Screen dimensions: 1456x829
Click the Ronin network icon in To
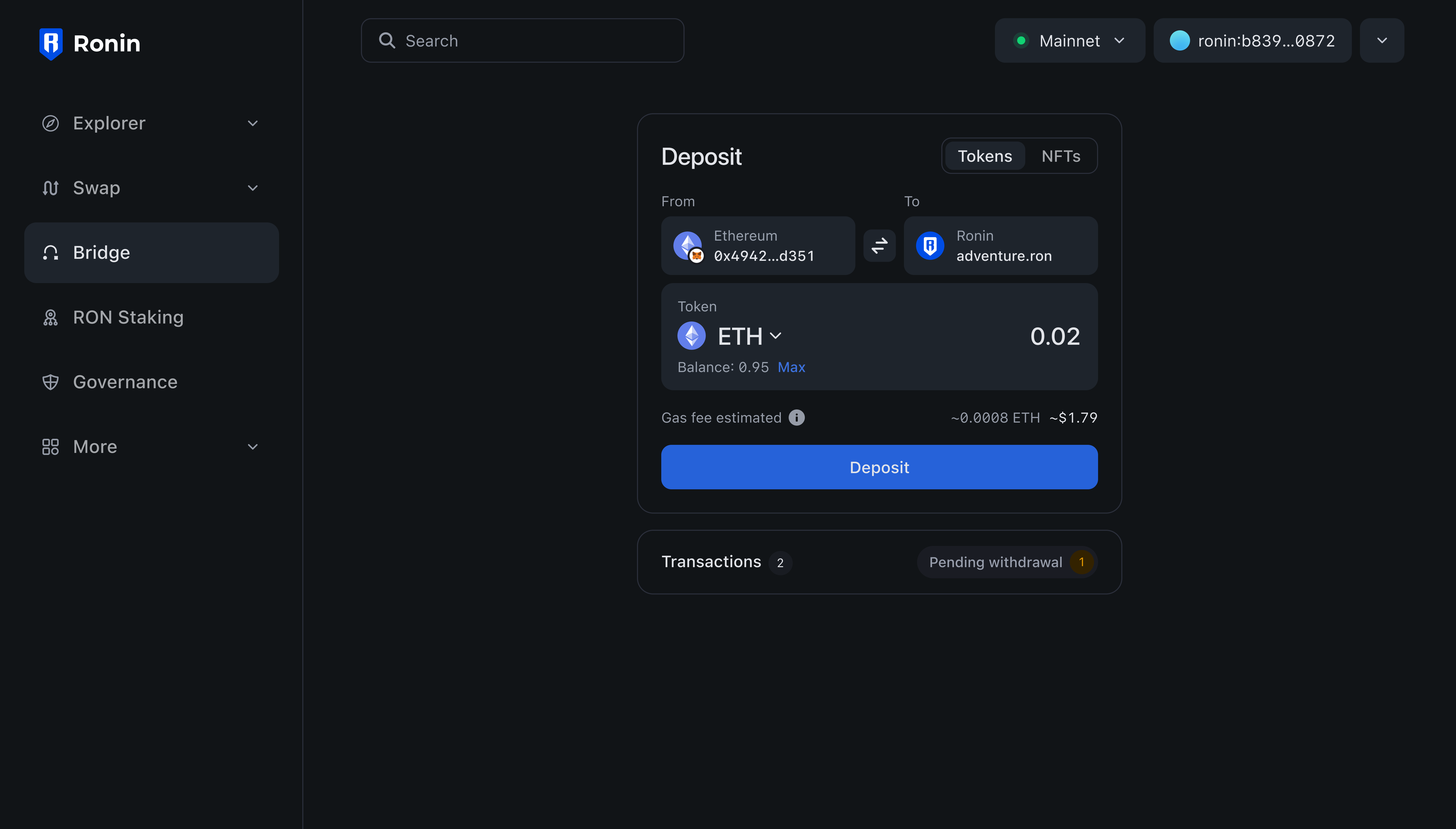click(x=930, y=245)
